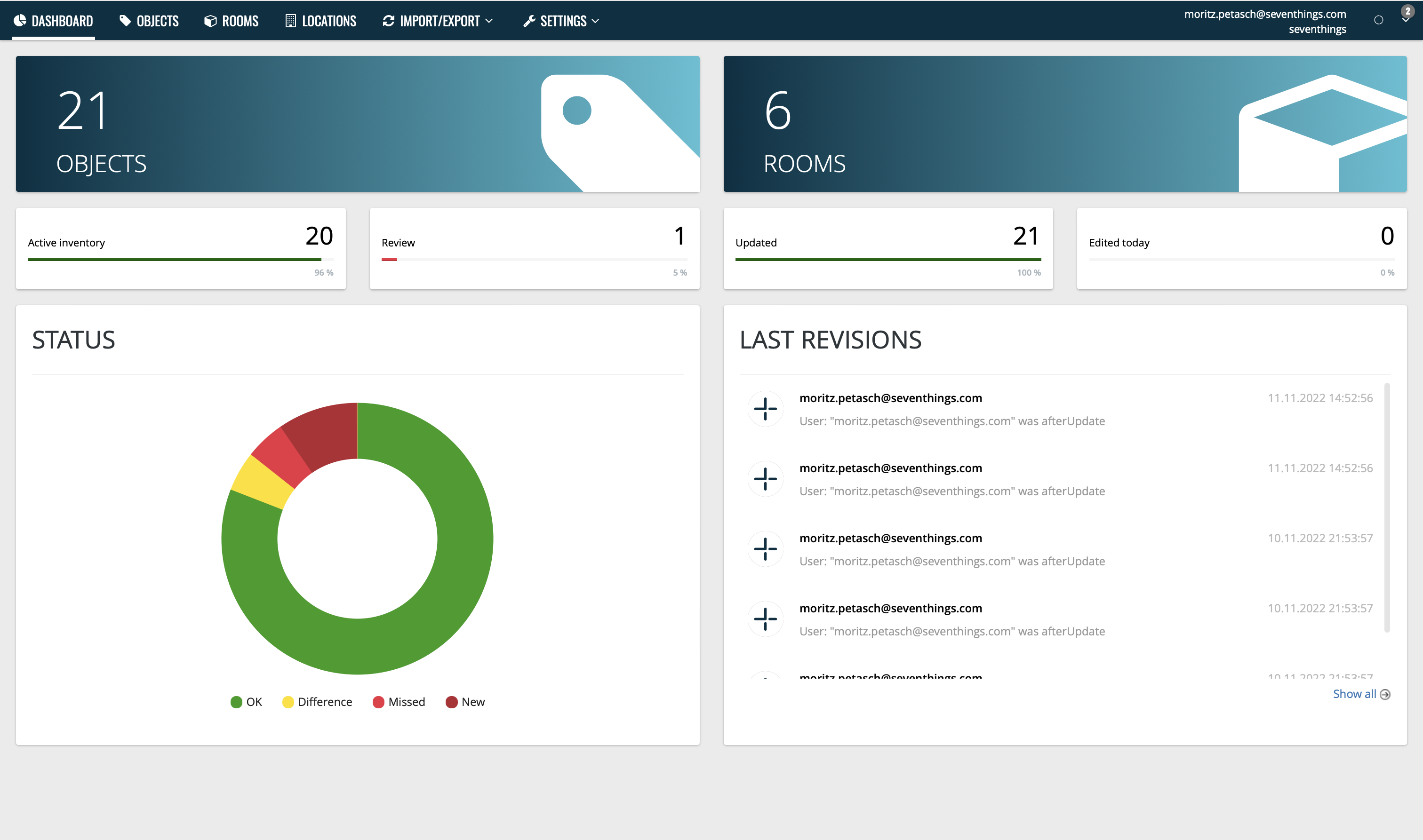
Task: Click the Last Revisions list scrollbar
Action: pos(1387,508)
